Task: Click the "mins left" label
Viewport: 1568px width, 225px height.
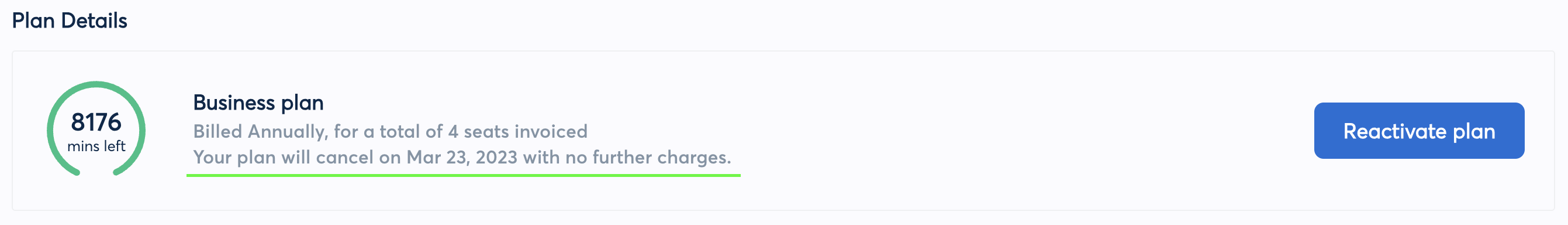Action: coord(96,146)
